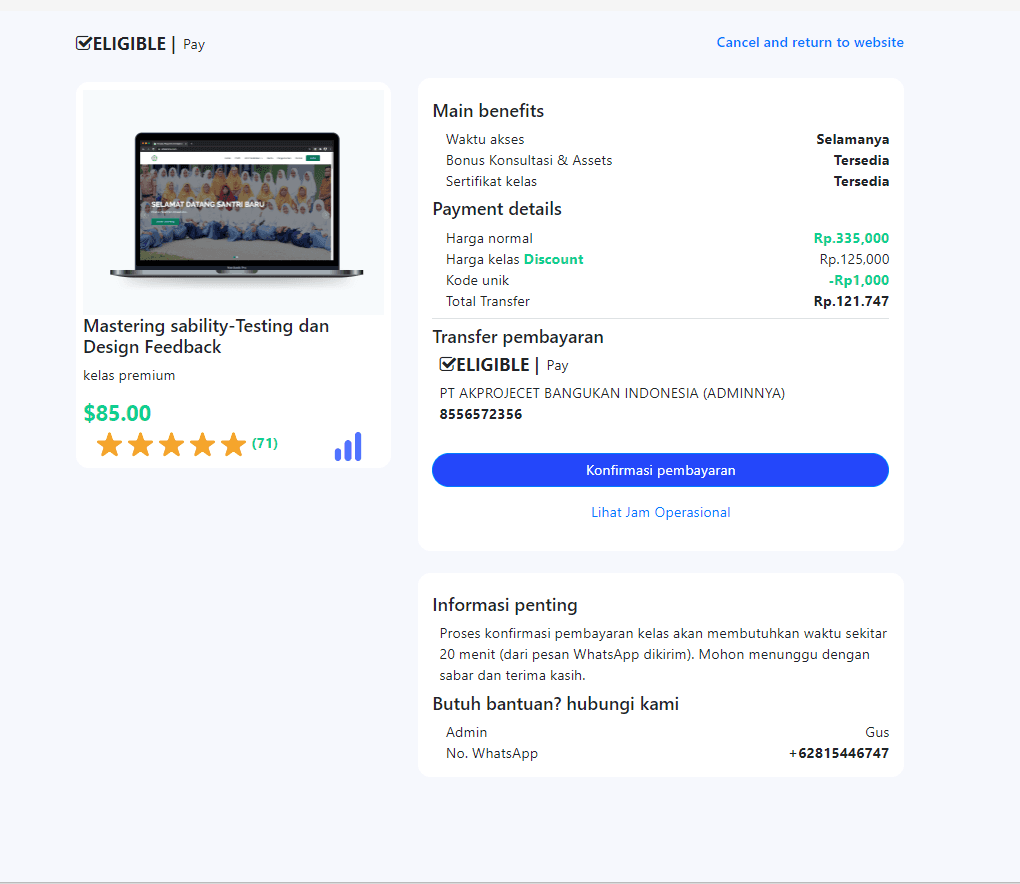Select the kelas premium label
This screenshot has height=884, width=1020.
129,375
